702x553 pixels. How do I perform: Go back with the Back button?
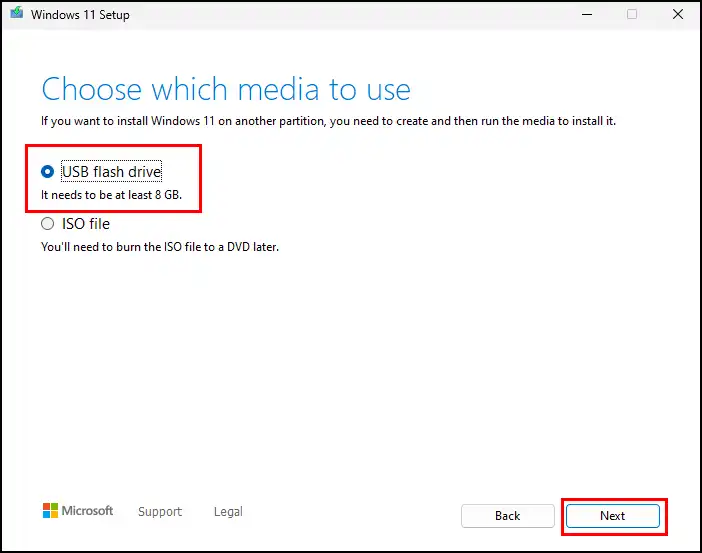tap(508, 516)
